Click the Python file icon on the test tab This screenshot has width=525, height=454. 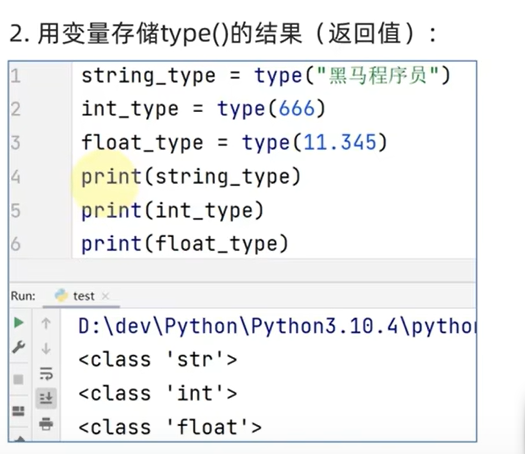click(x=61, y=296)
